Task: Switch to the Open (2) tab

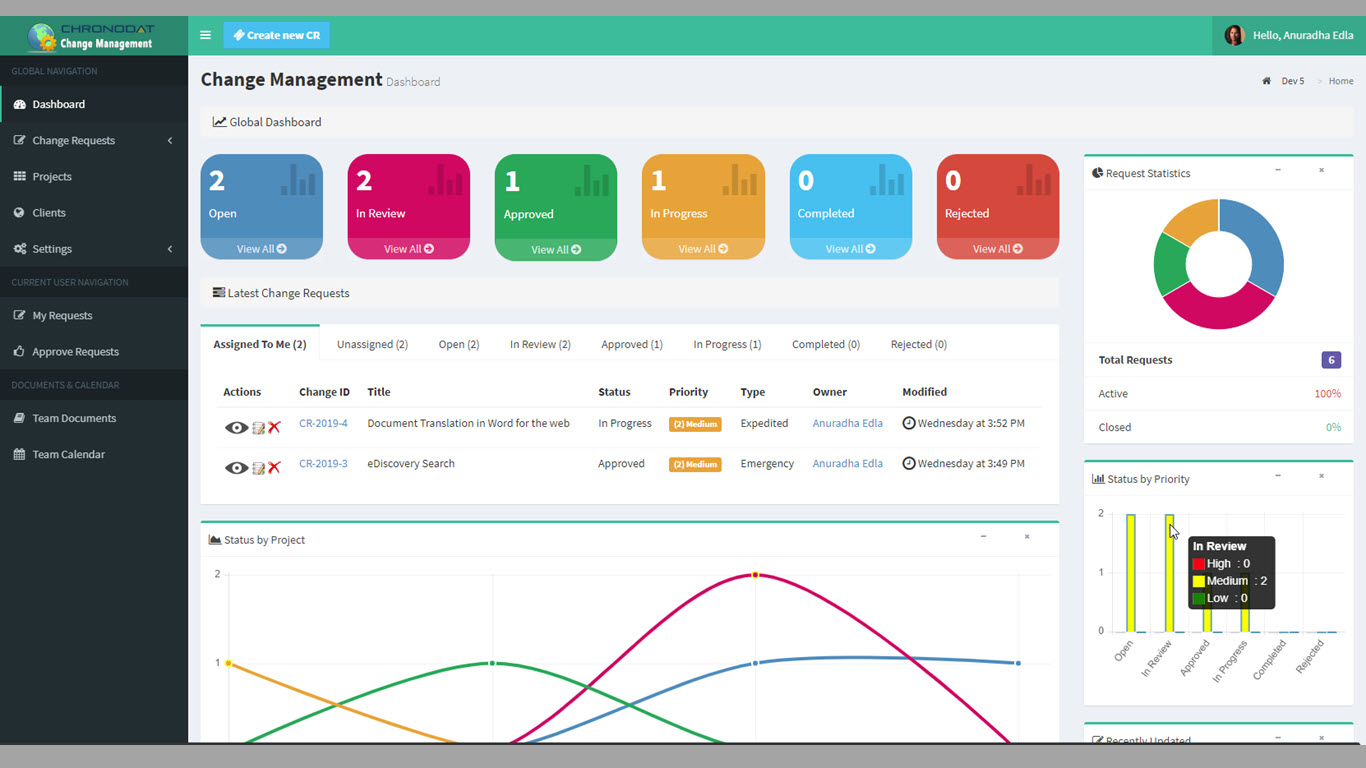Action: pyautogui.click(x=459, y=344)
